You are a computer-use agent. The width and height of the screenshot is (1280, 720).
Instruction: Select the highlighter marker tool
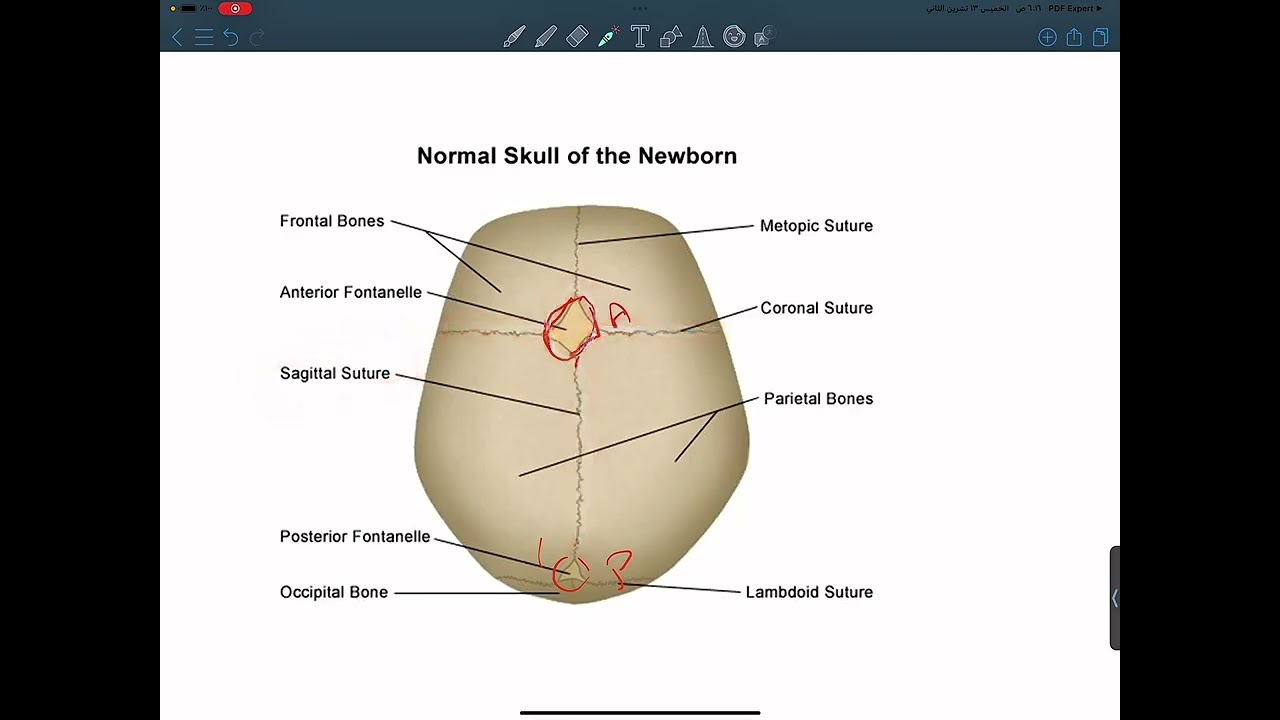[x=546, y=37]
